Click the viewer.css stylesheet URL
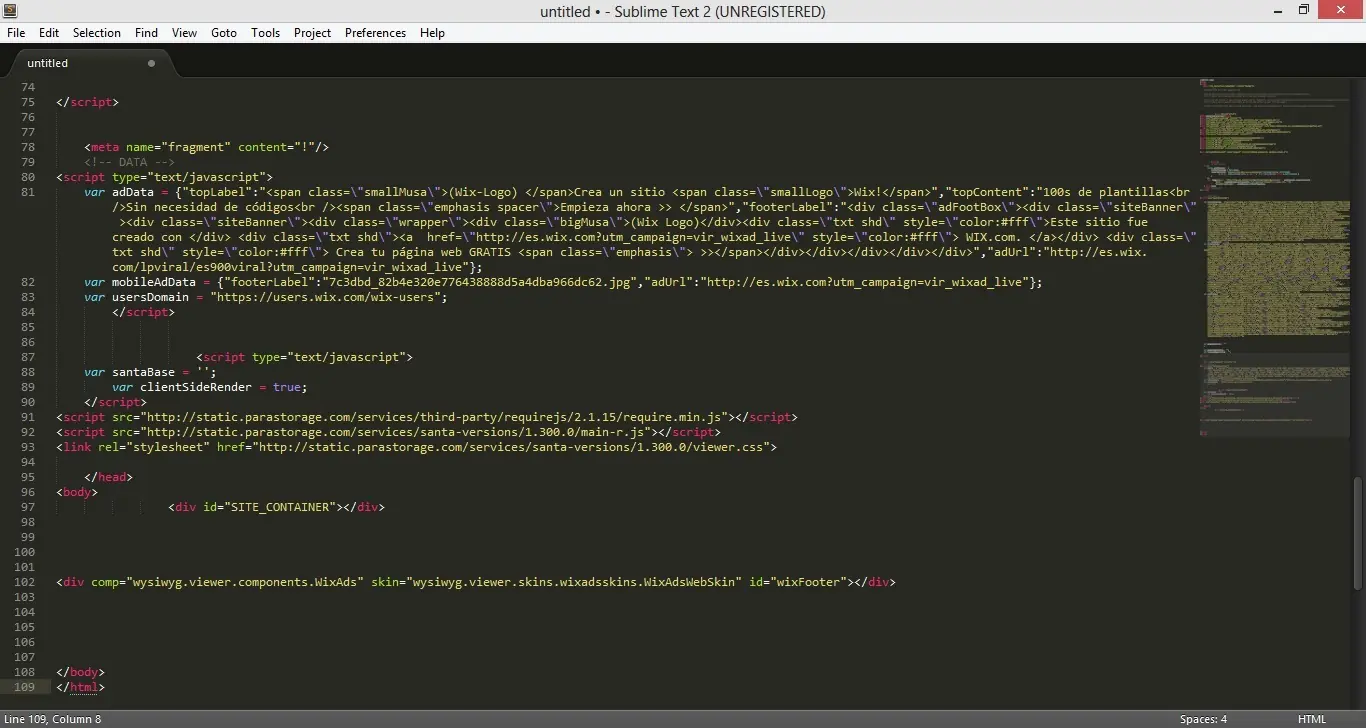 point(513,447)
